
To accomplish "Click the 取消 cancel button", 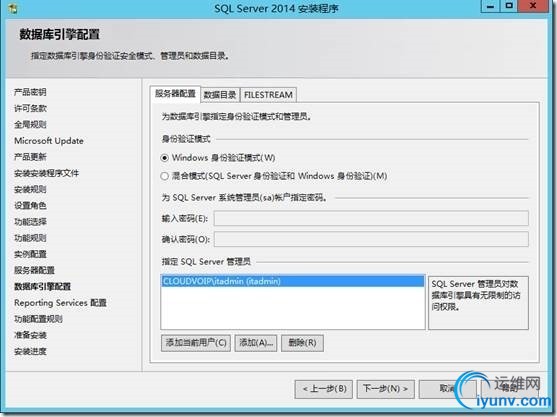I will [x=448, y=389].
